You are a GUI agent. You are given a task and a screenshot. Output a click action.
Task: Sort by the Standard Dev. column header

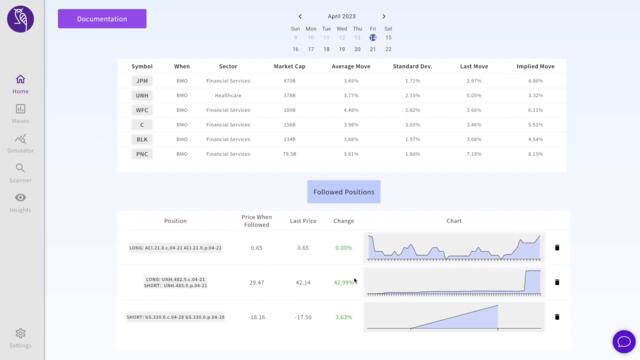point(412,66)
